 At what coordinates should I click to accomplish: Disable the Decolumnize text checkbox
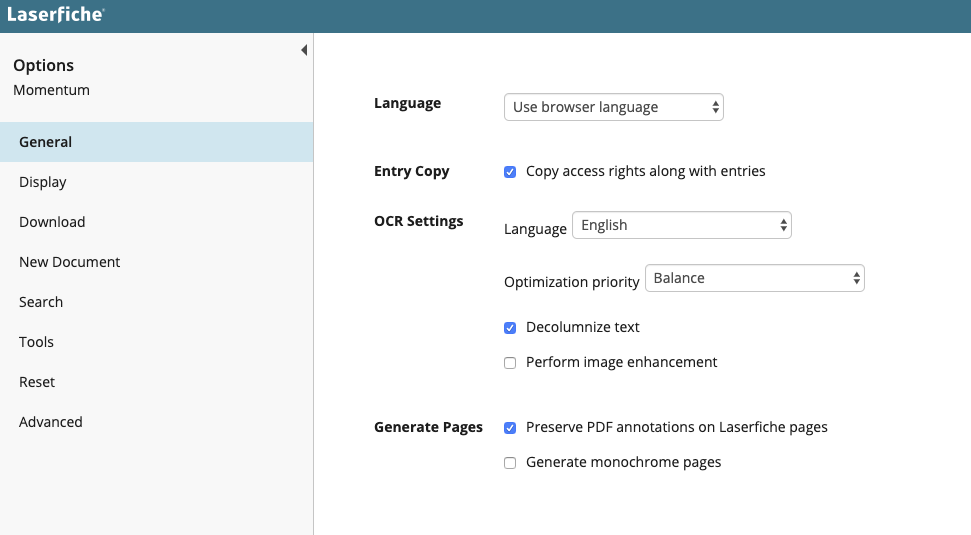(x=510, y=328)
